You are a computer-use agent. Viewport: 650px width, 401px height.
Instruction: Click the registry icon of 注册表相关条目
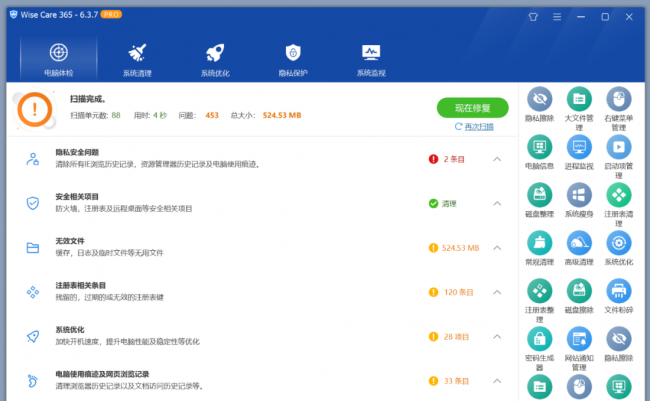tap(33, 292)
